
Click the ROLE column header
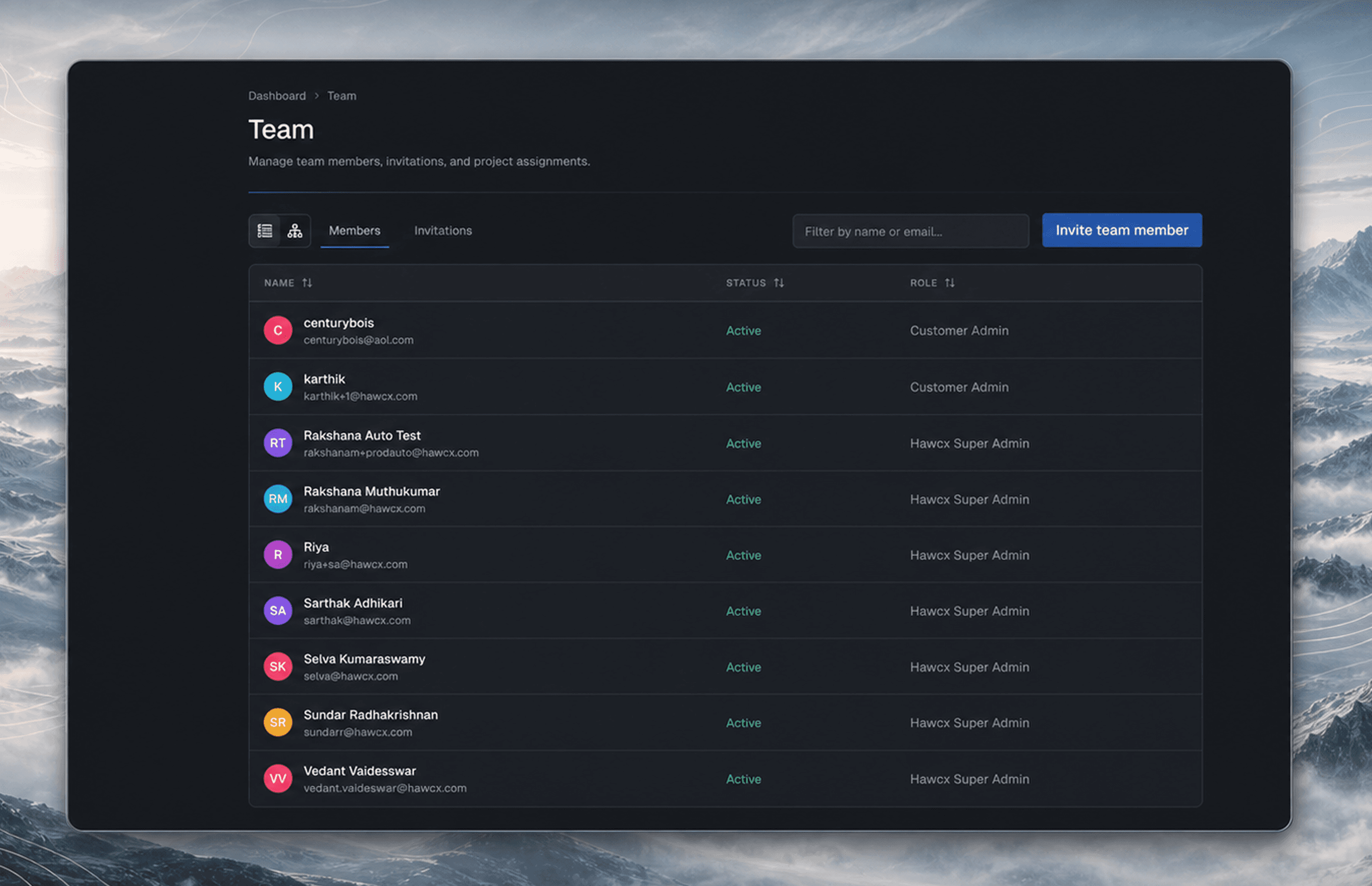(x=923, y=283)
